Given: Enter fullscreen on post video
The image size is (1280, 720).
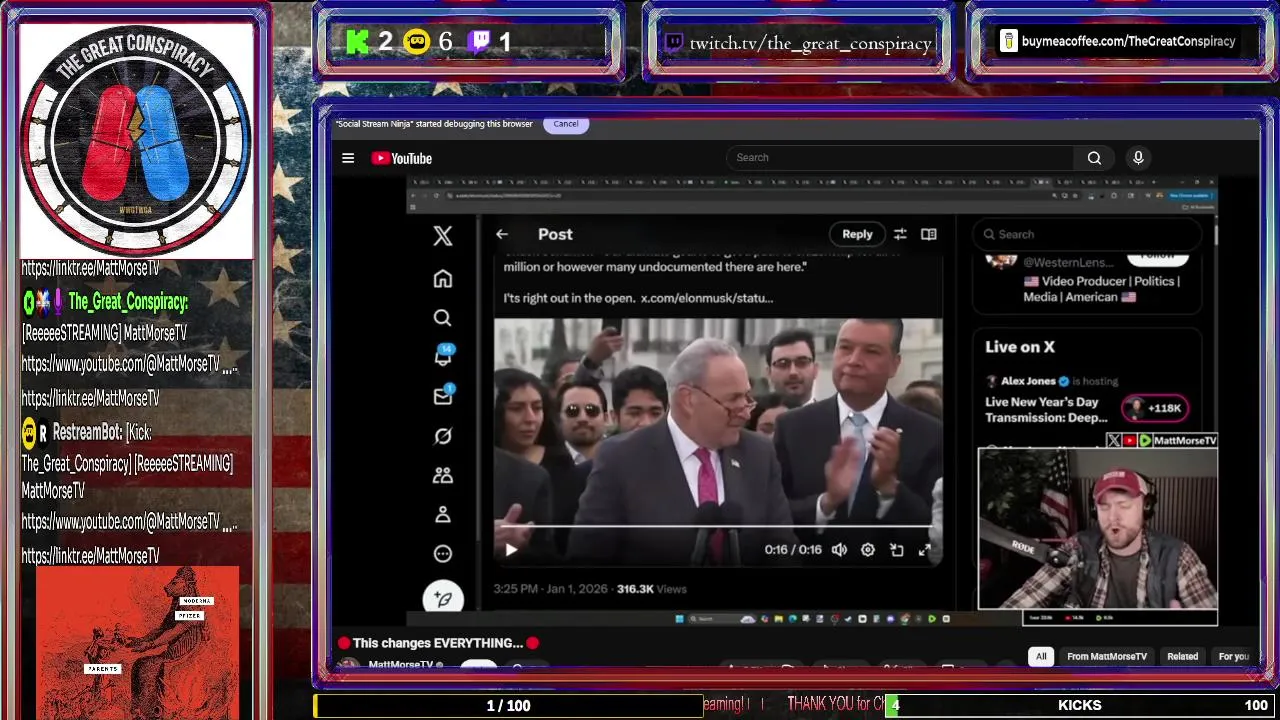Looking at the screenshot, I should 925,550.
